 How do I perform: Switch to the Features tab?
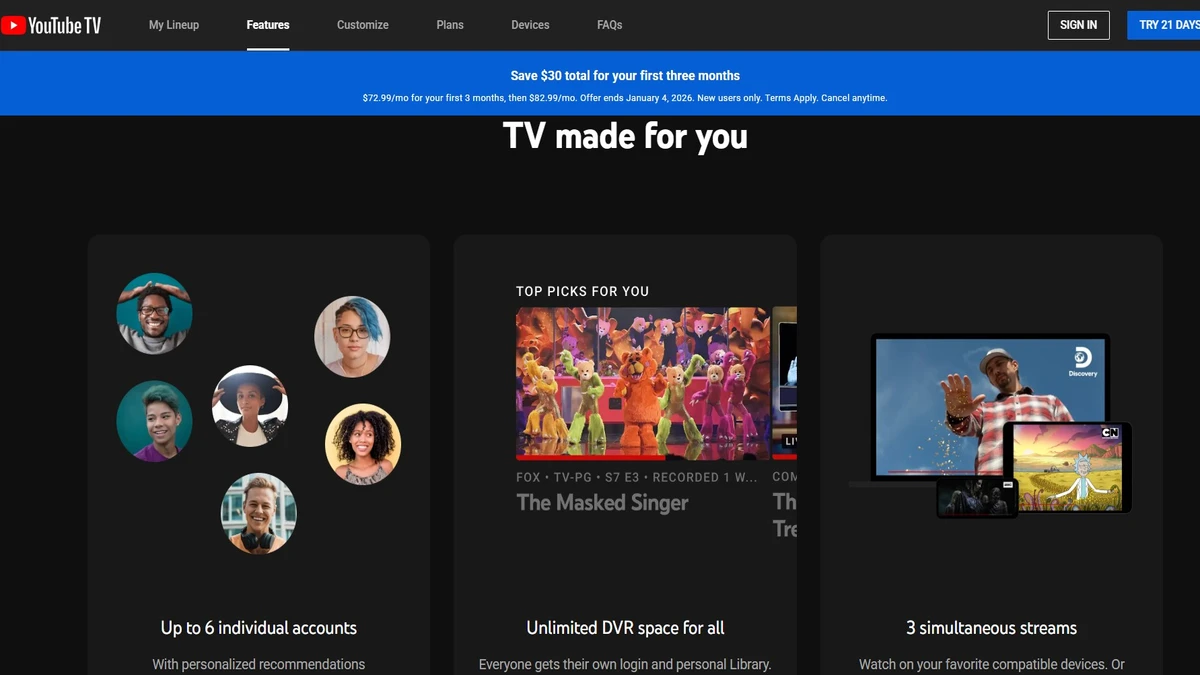pyautogui.click(x=267, y=25)
